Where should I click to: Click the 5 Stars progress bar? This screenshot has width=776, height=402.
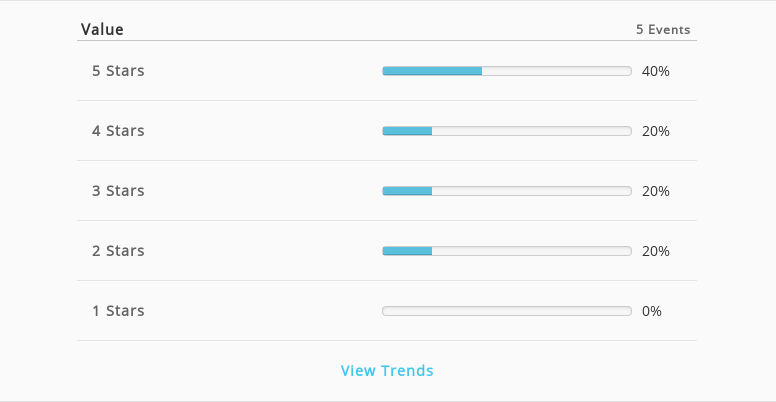(x=507, y=71)
